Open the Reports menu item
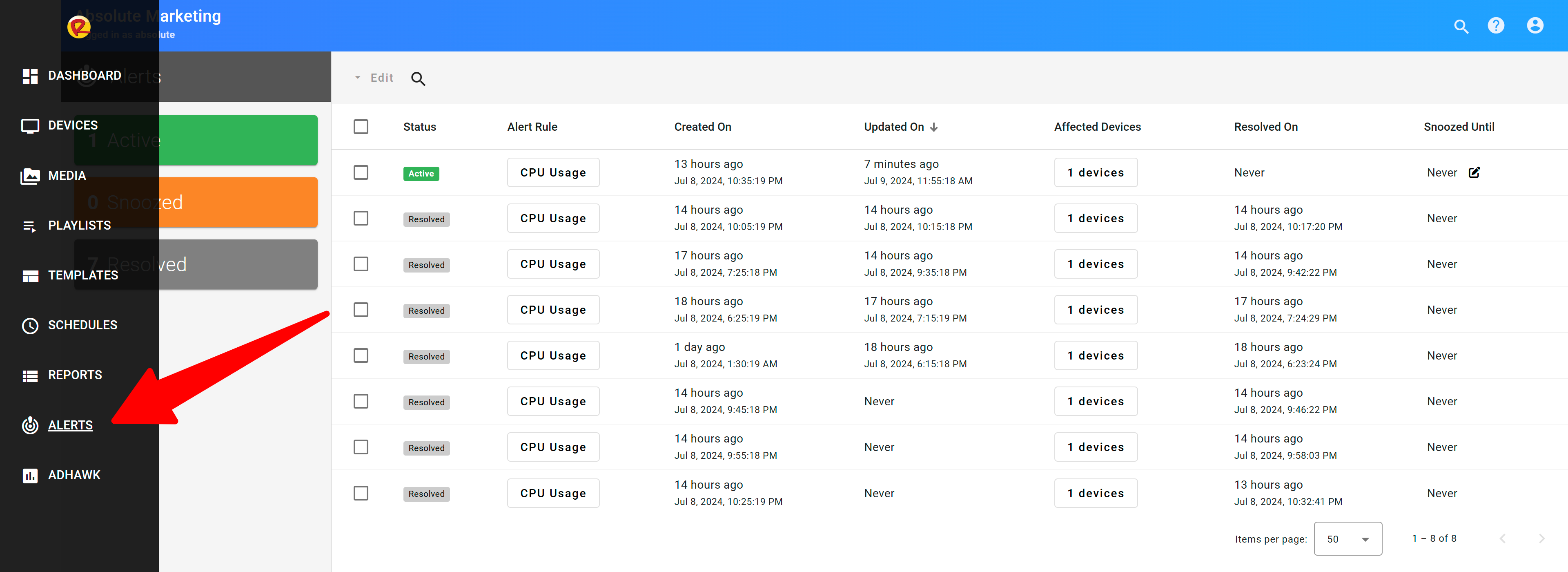Screen dimensions: 1568x572 pos(75,375)
